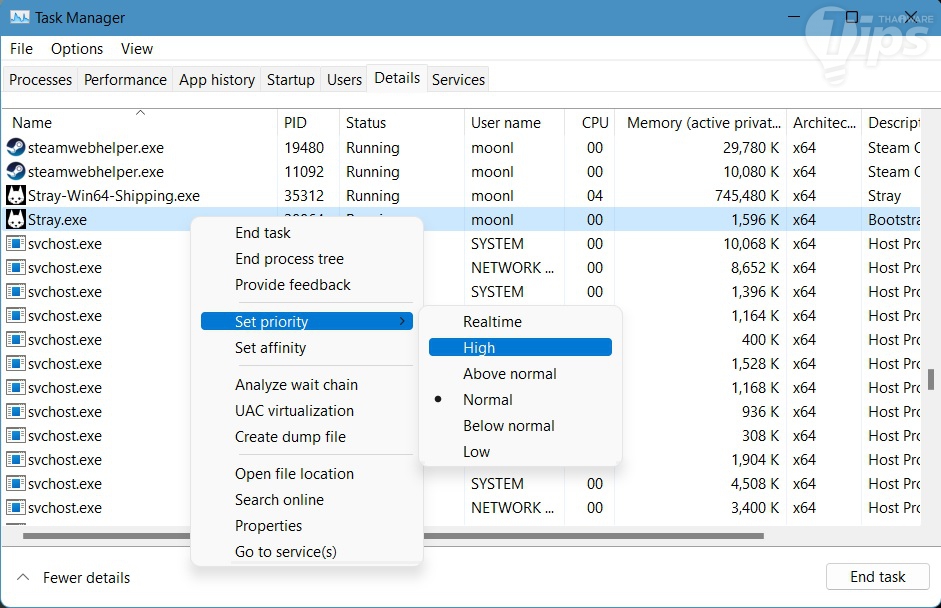Image resolution: width=941 pixels, height=608 pixels.
Task: Collapse view with Fewer details
Action: point(86,577)
